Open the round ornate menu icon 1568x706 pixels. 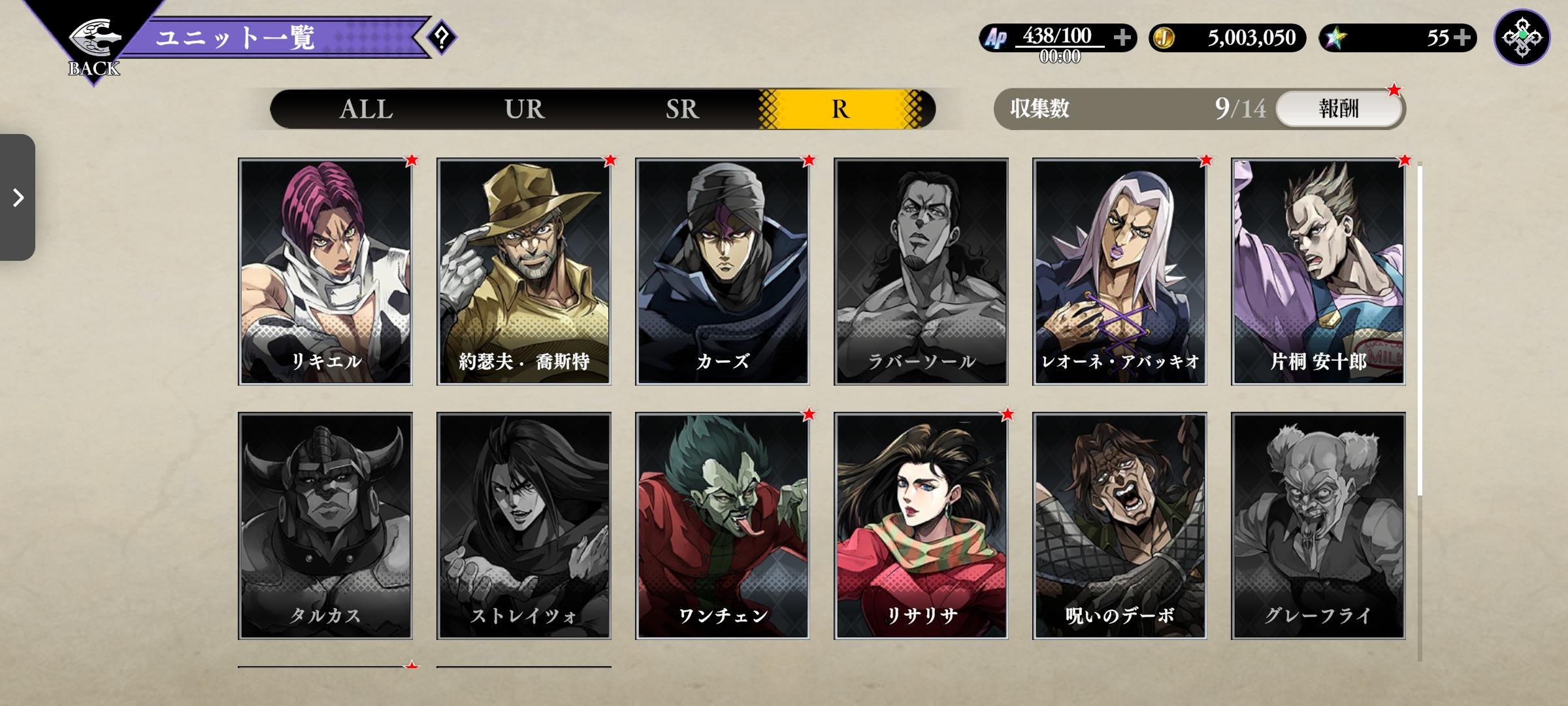1522,37
